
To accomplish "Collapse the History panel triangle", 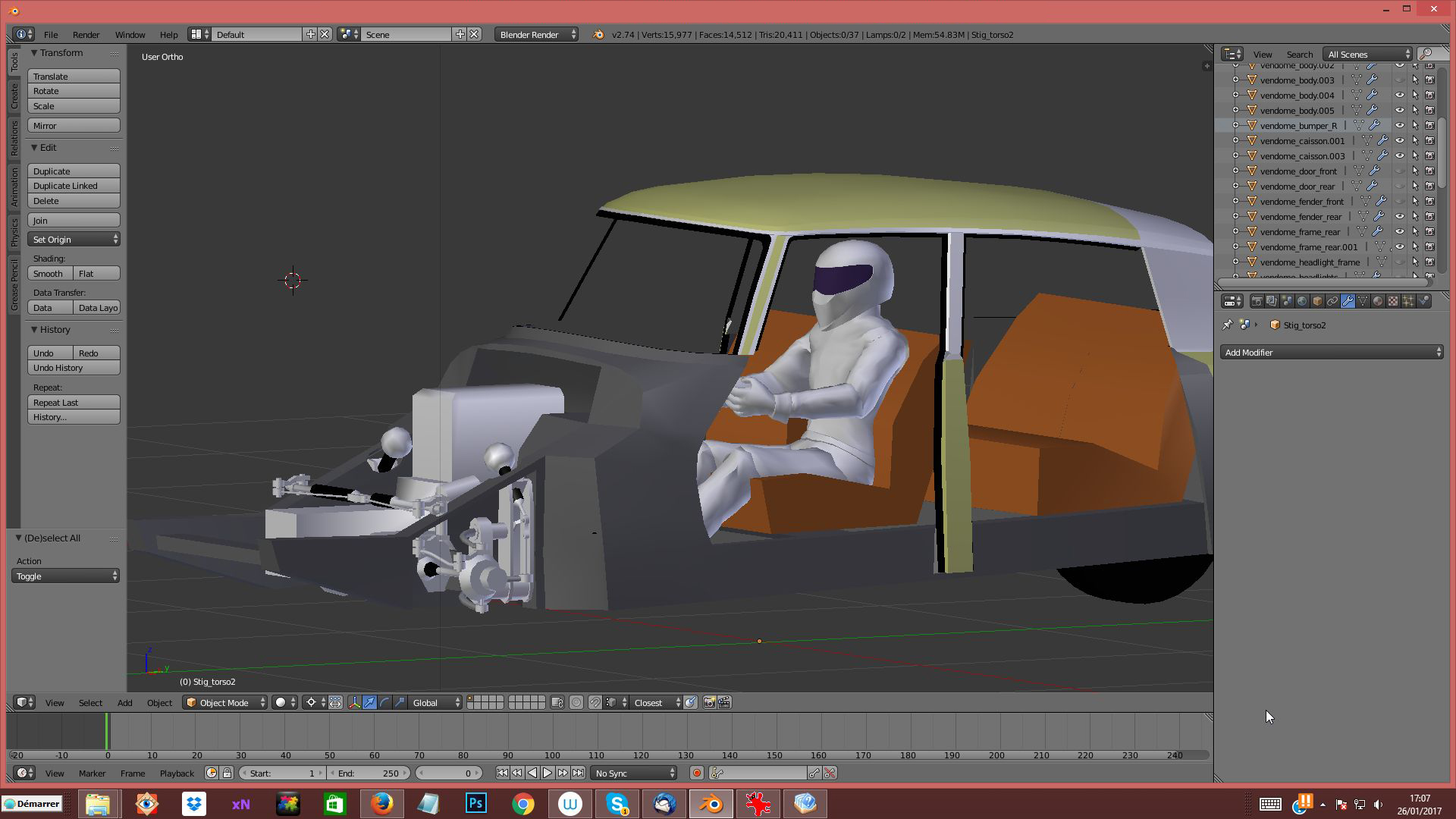I will click(34, 329).
